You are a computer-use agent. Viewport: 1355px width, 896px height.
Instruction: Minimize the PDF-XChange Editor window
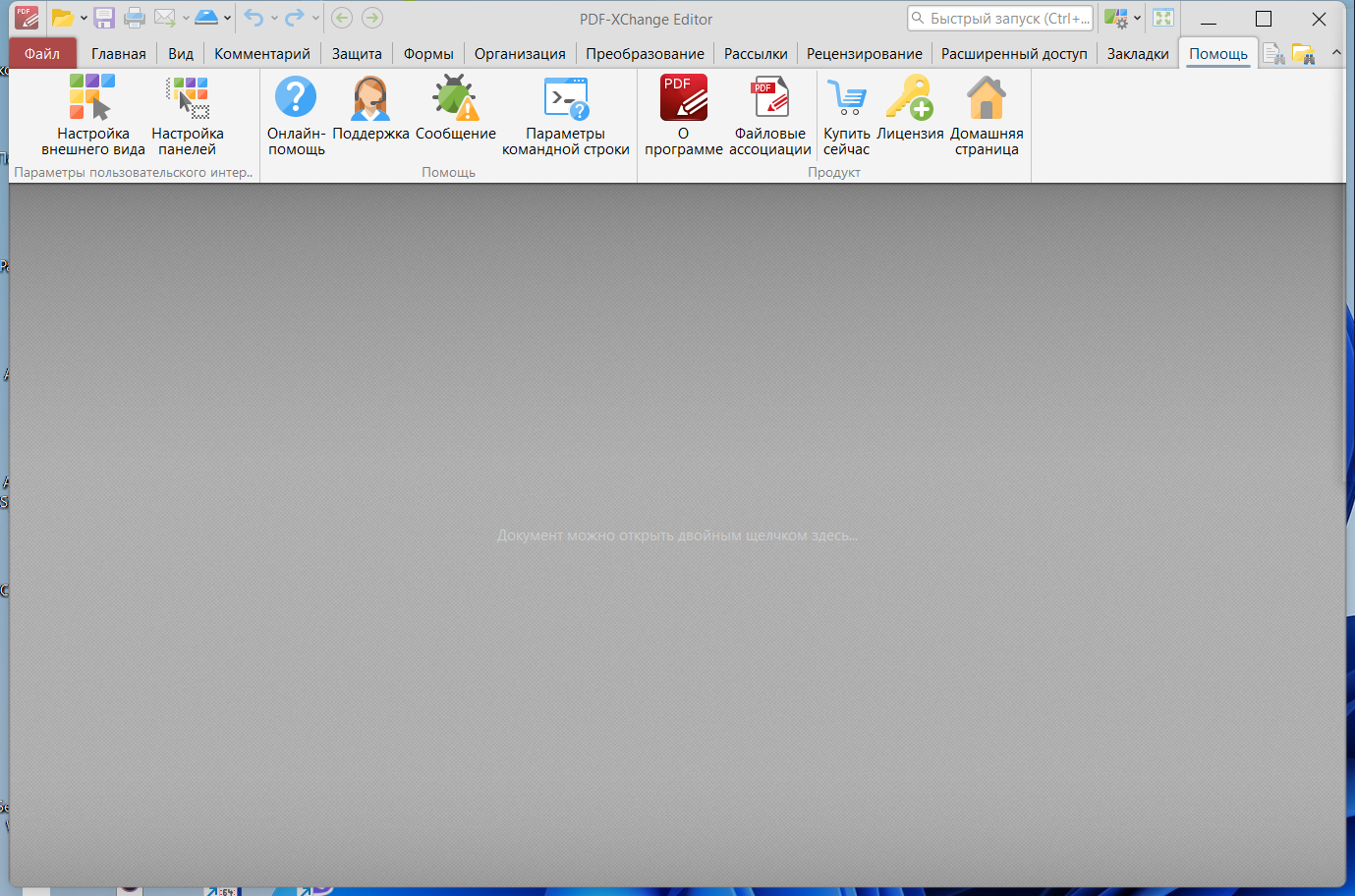[x=1209, y=19]
